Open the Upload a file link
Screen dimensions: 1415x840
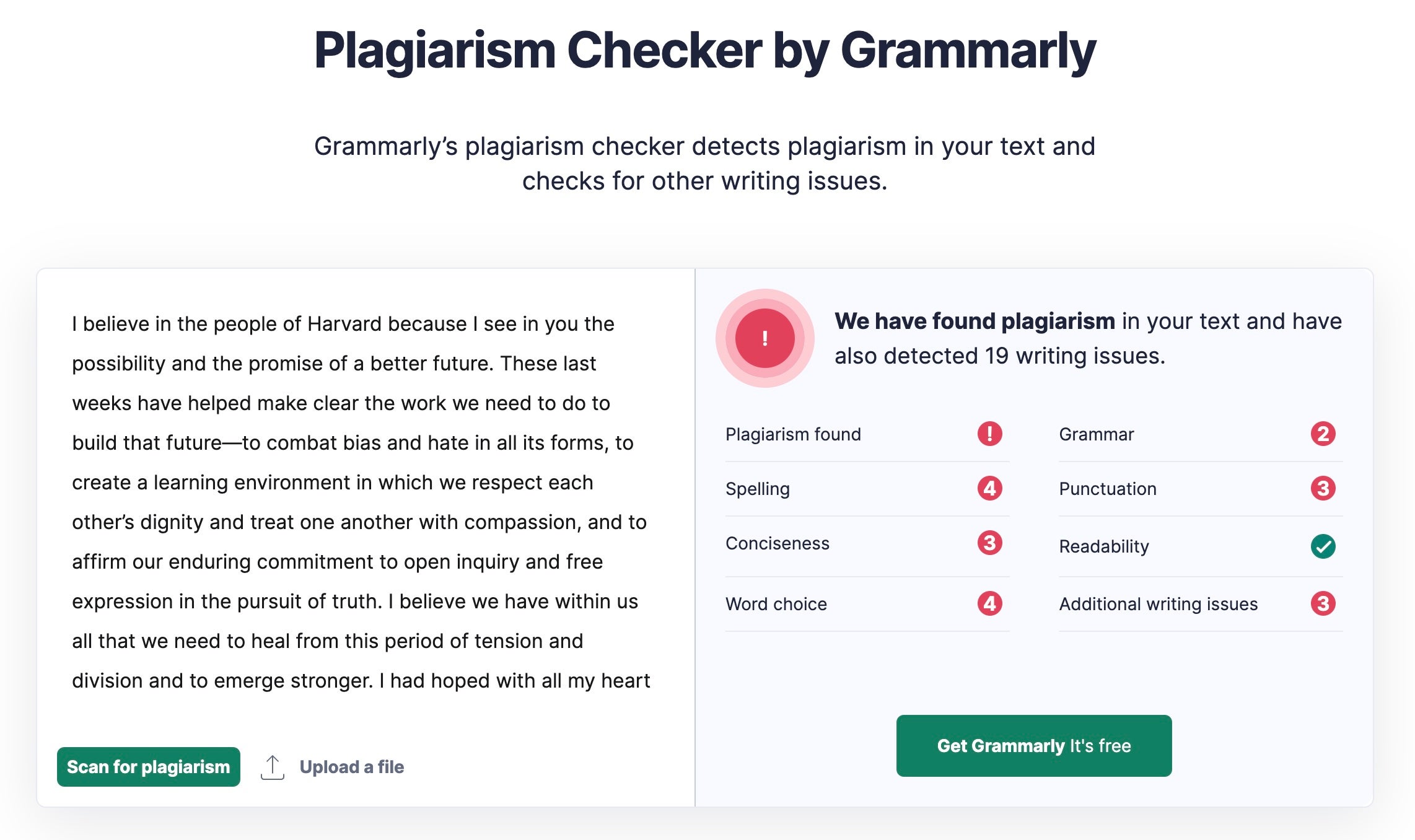click(351, 767)
